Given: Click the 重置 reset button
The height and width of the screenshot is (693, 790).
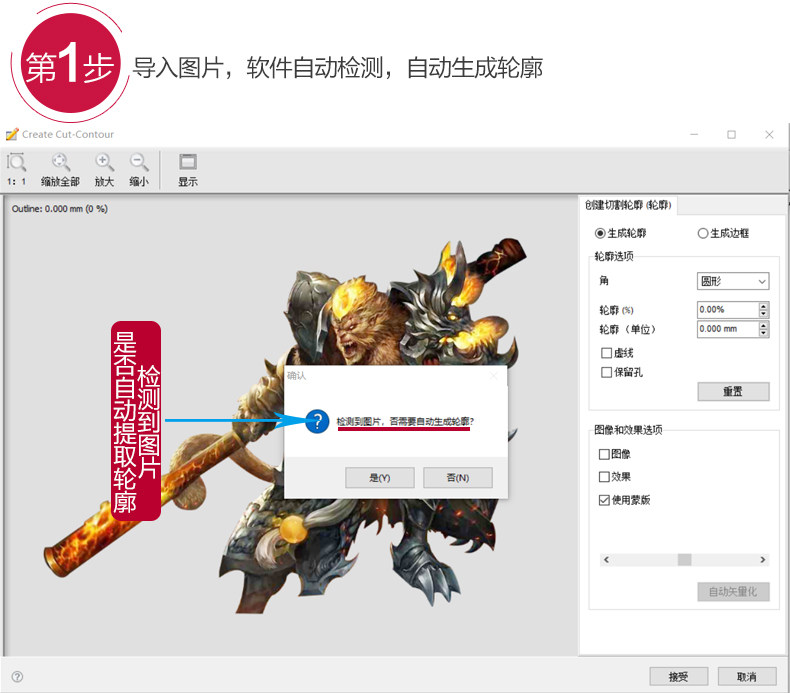Looking at the screenshot, I should (733, 391).
